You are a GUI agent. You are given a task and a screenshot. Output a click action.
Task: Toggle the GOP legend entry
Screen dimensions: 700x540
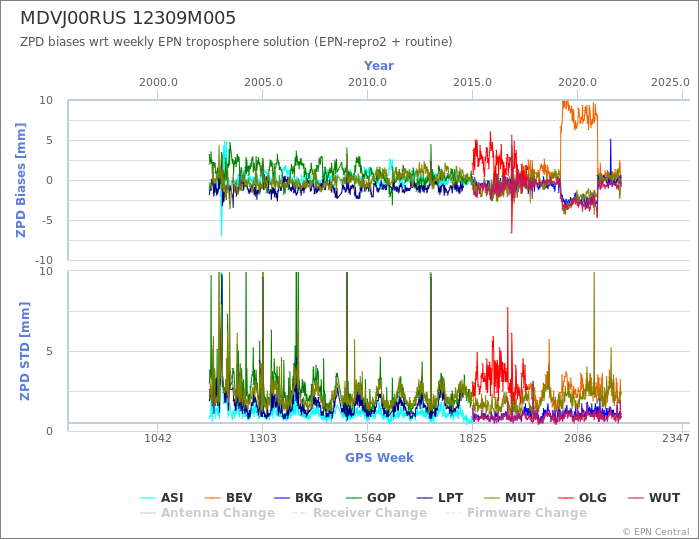371,498
